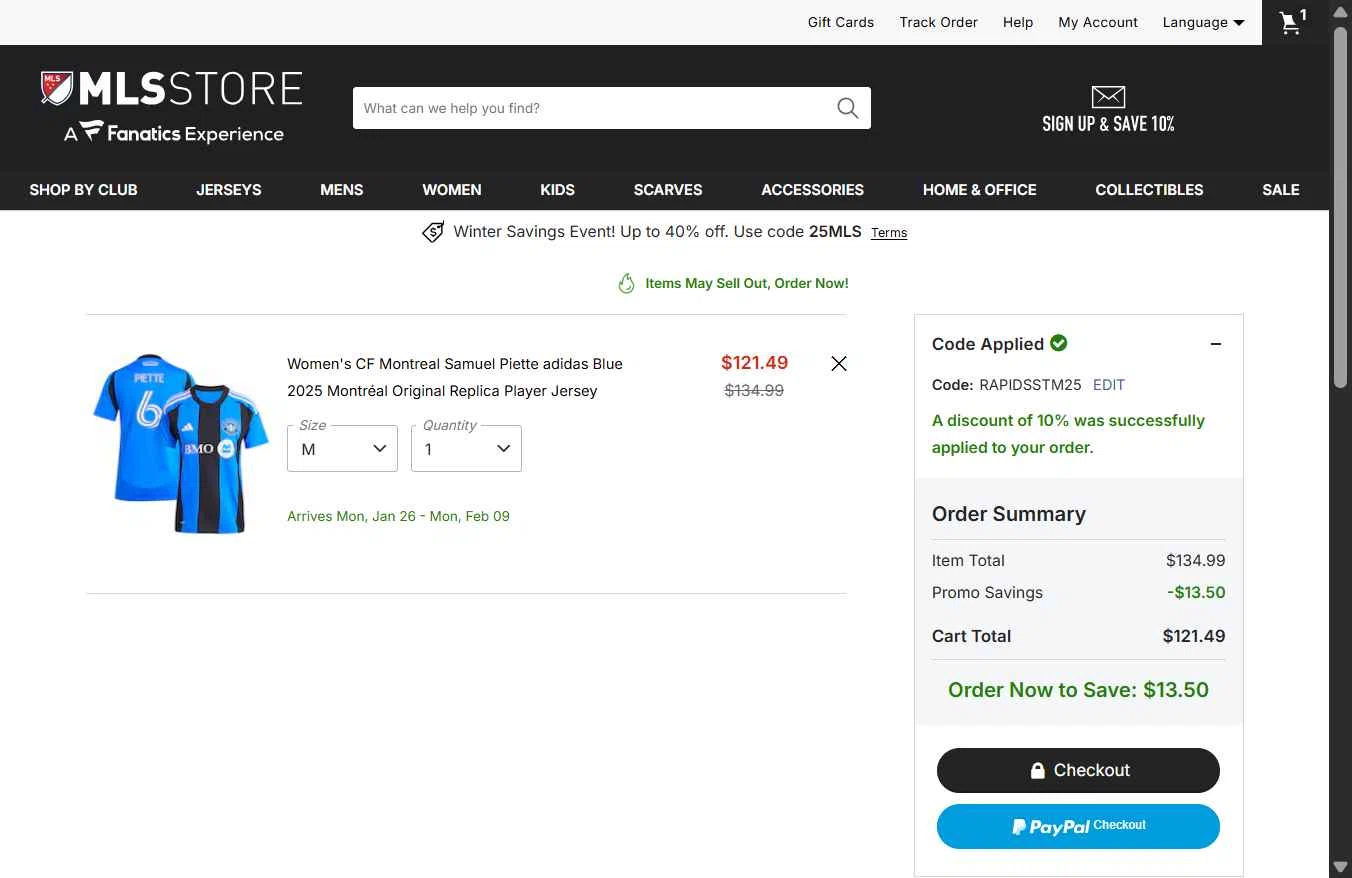This screenshot has width=1352, height=878.
Task: Go to My Account
Action: 1098,22
